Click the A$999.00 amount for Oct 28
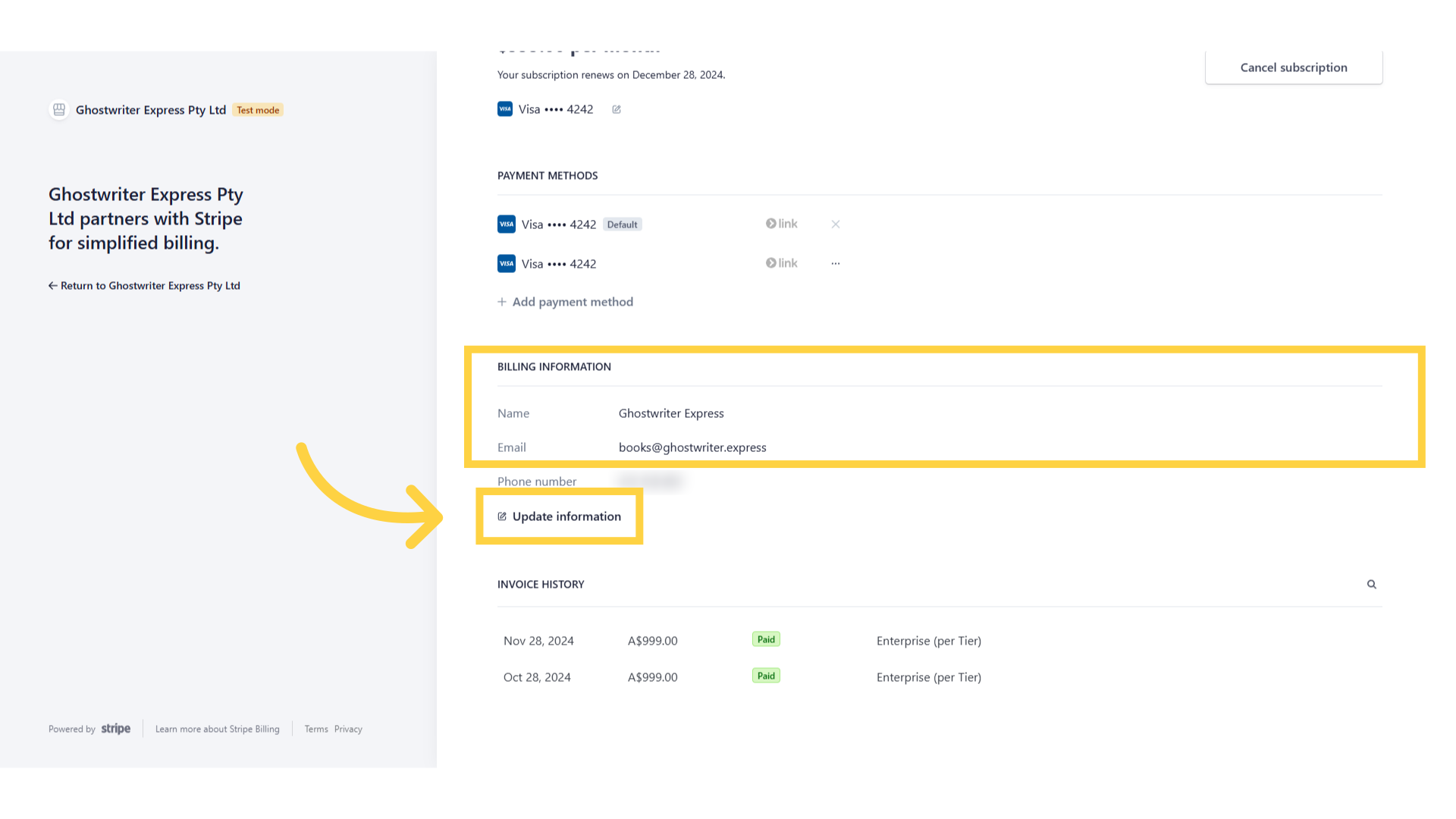The height and width of the screenshot is (819, 1456). 653,677
